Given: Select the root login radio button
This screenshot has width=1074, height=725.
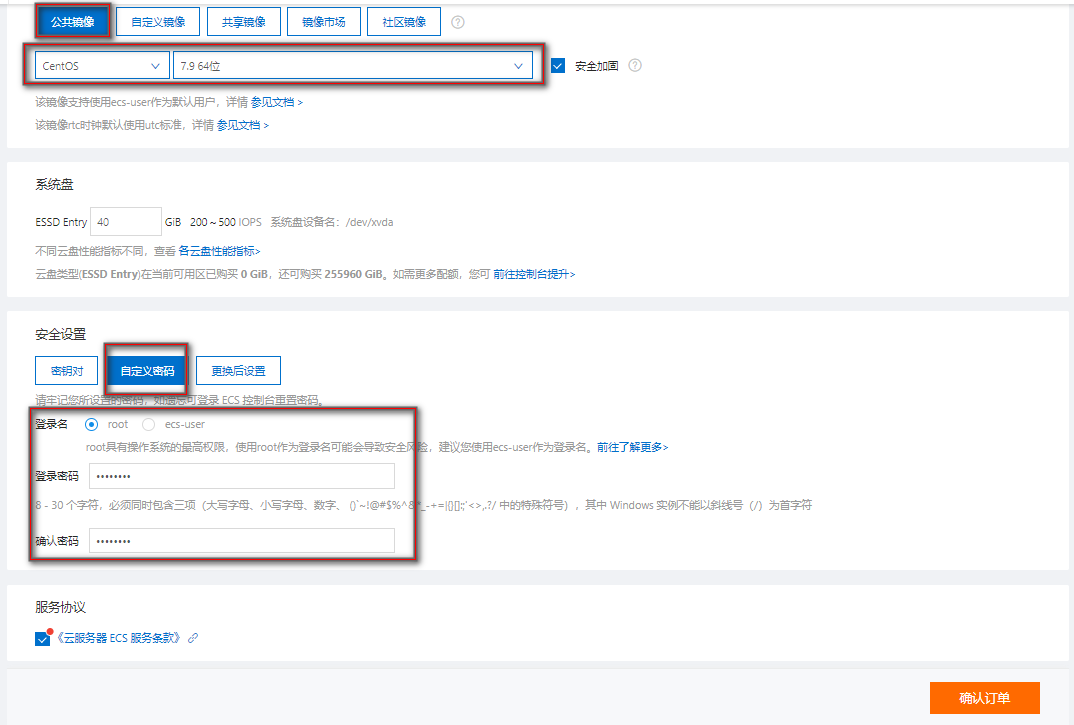Looking at the screenshot, I should click(x=91, y=424).
